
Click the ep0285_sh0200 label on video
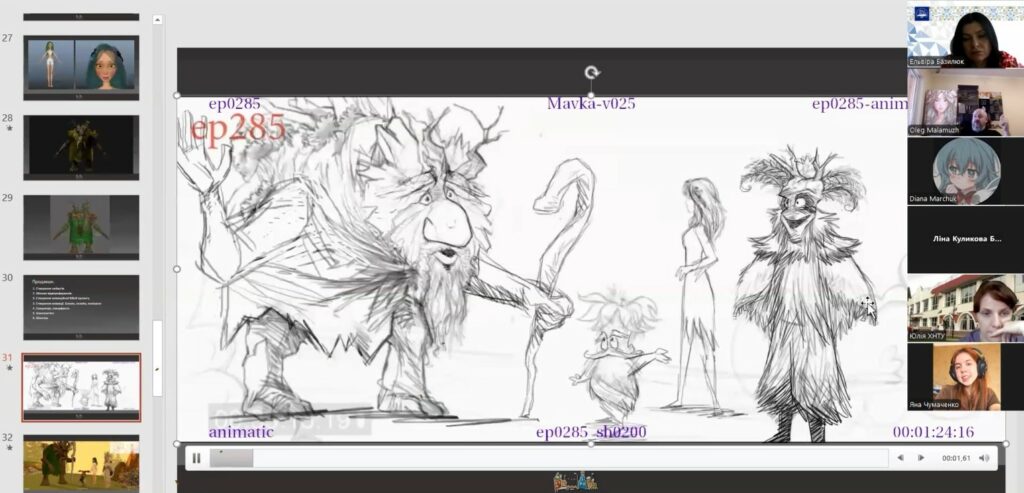click(591, 432)
